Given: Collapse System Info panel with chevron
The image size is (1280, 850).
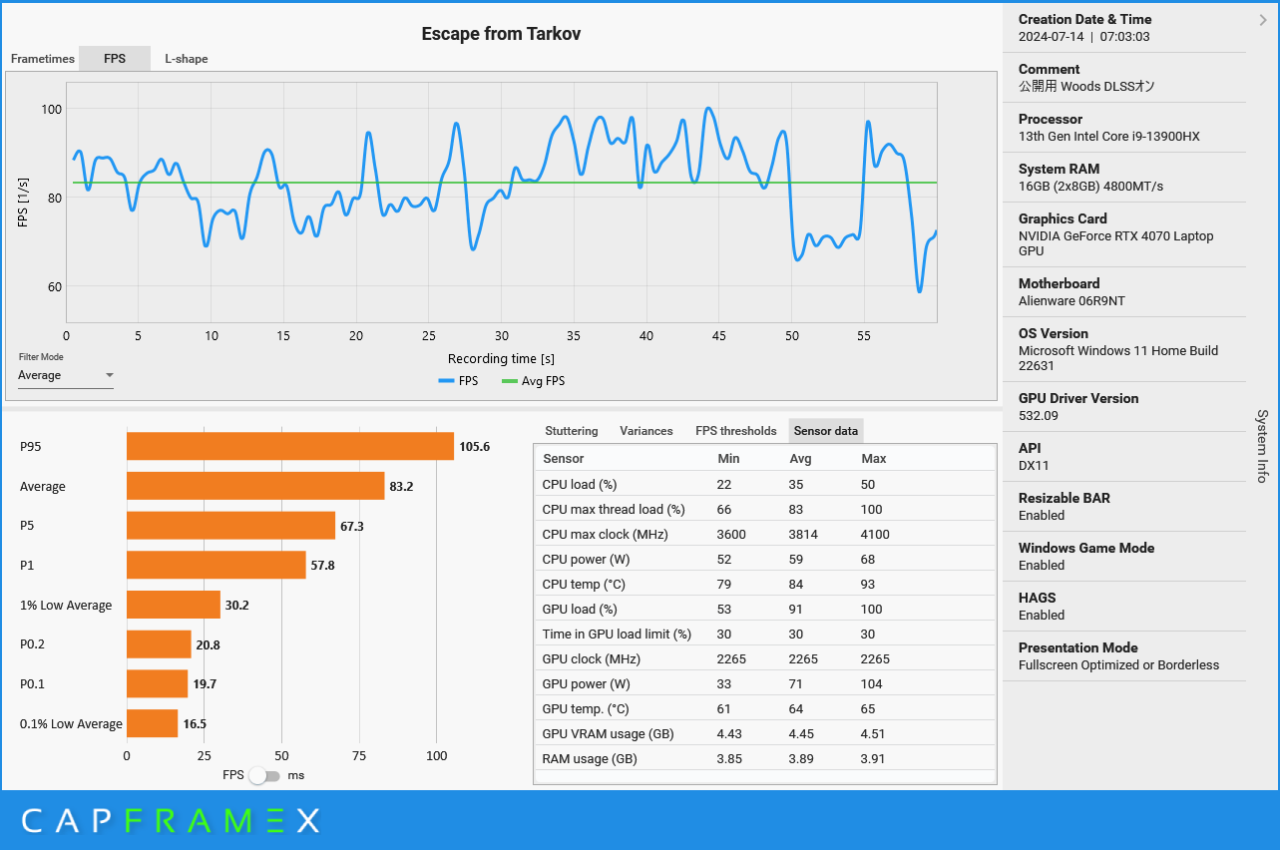Looking at the screenshot, I should [1263, 19].
